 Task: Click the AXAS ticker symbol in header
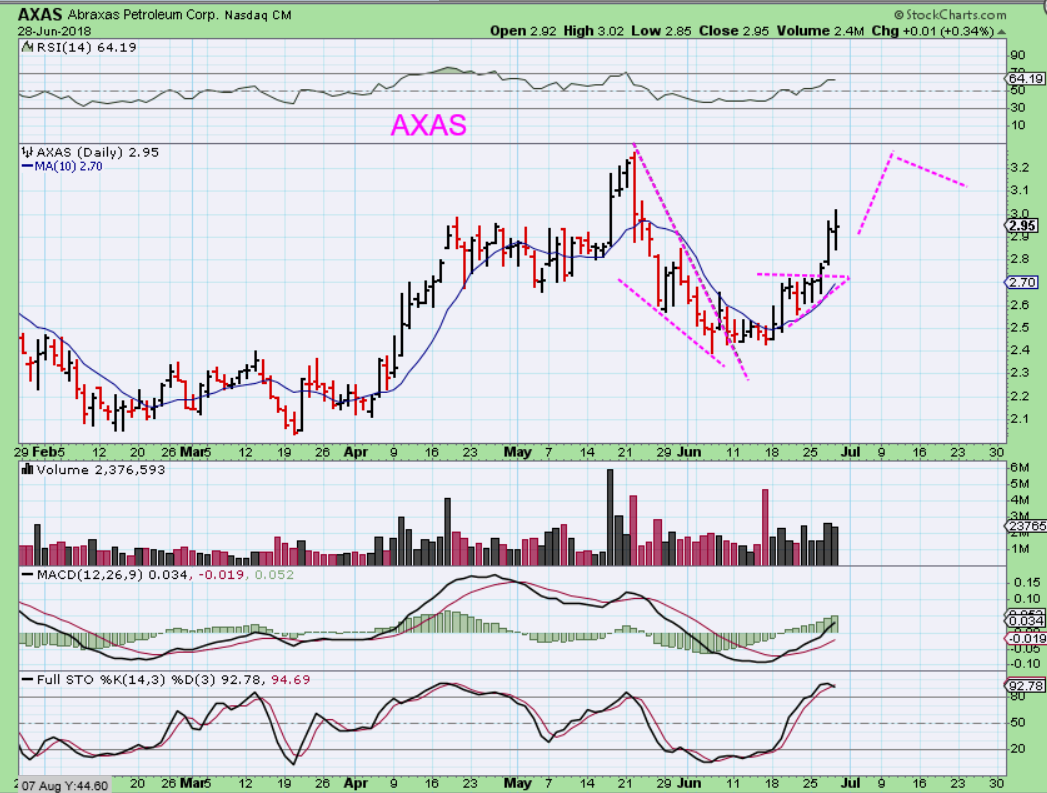point(39,14)
